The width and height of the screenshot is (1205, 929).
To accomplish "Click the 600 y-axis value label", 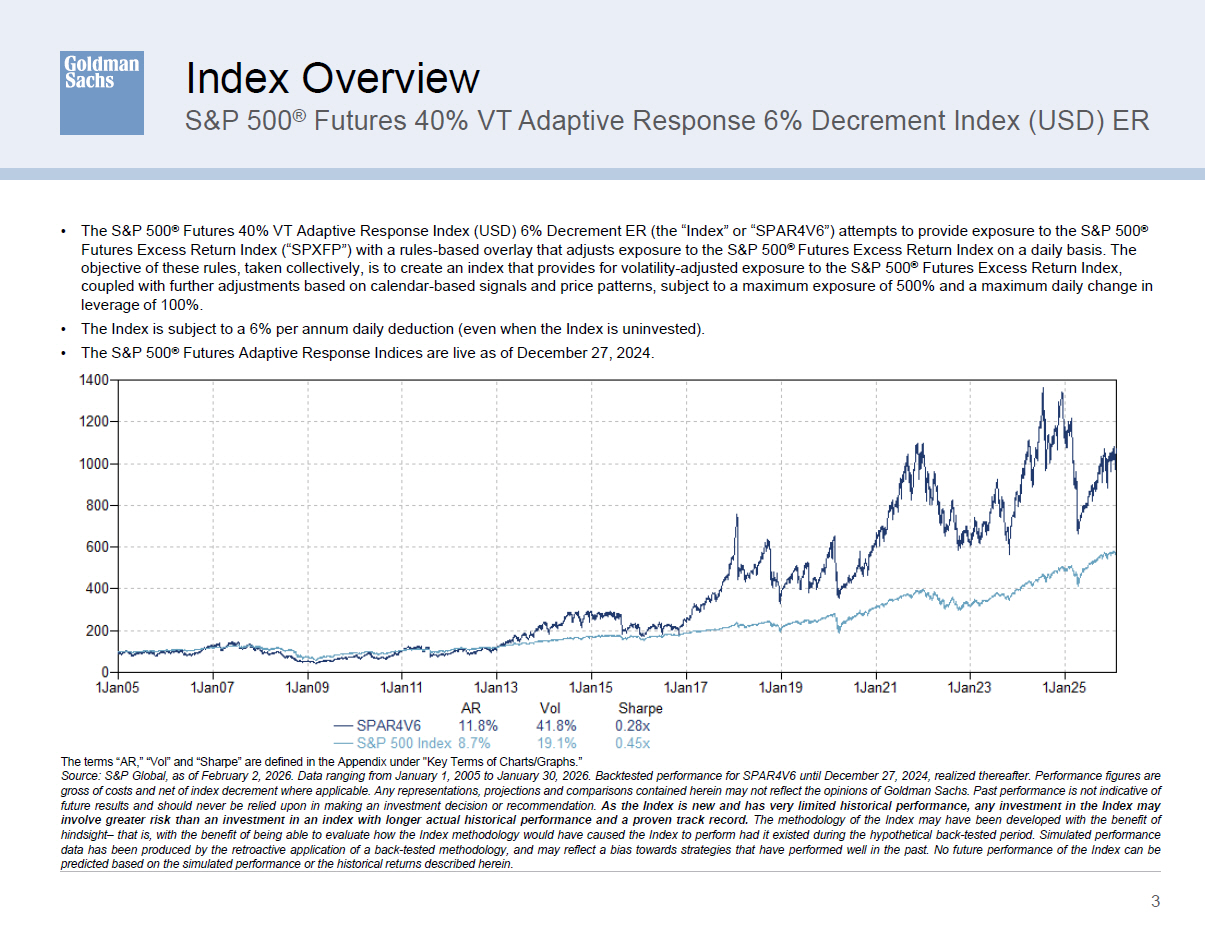I will (96, 547).
